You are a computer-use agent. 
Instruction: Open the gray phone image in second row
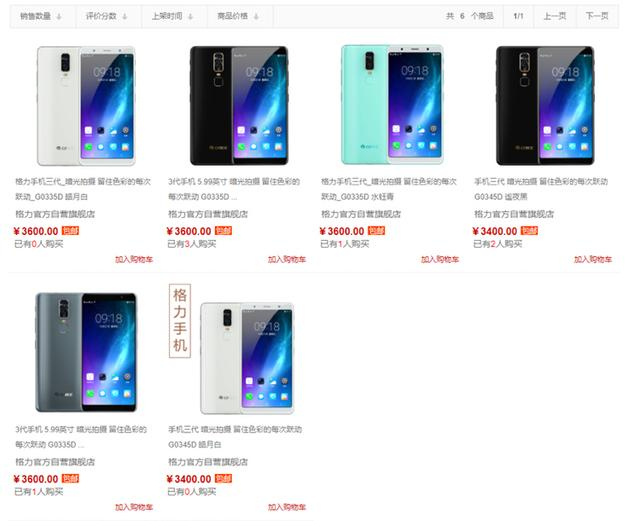[x=86, y=352]
